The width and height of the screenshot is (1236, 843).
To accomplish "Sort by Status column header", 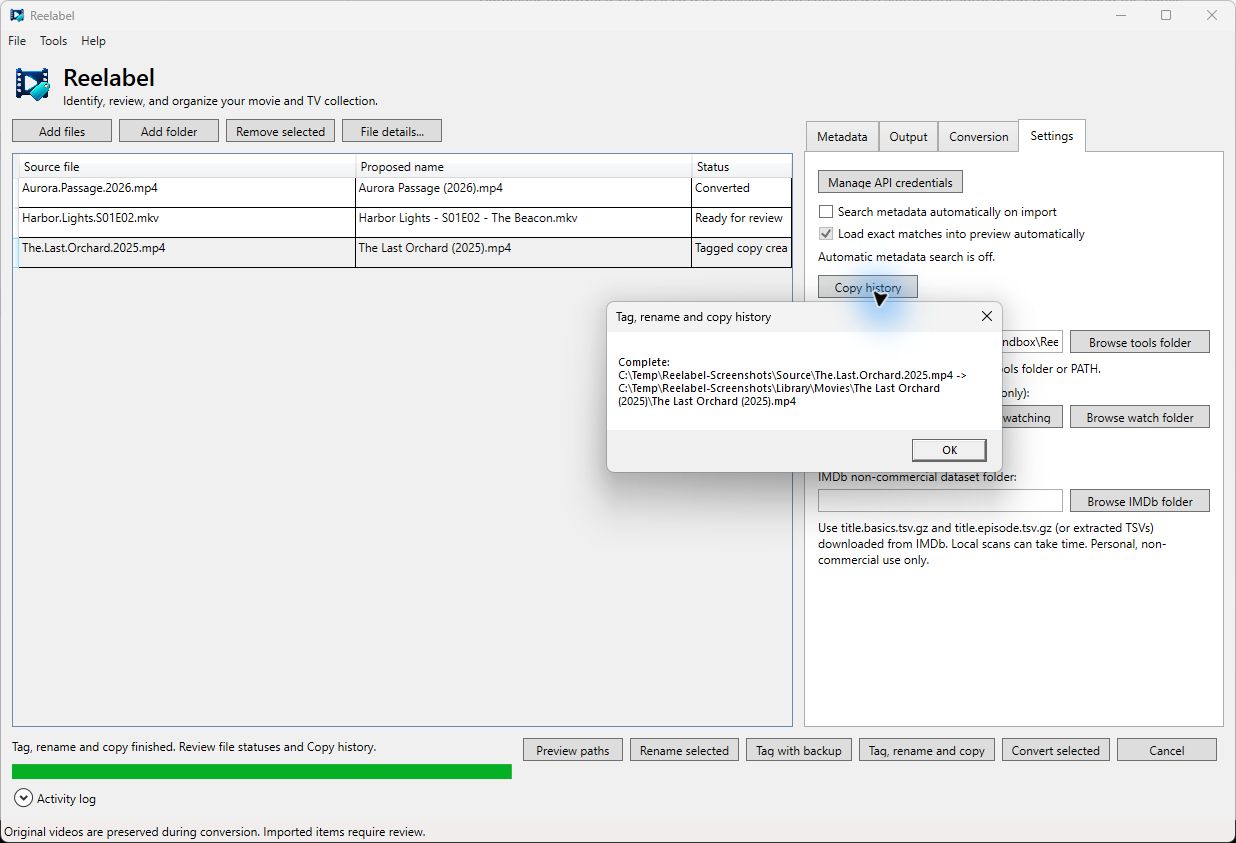I will (742, 167).
